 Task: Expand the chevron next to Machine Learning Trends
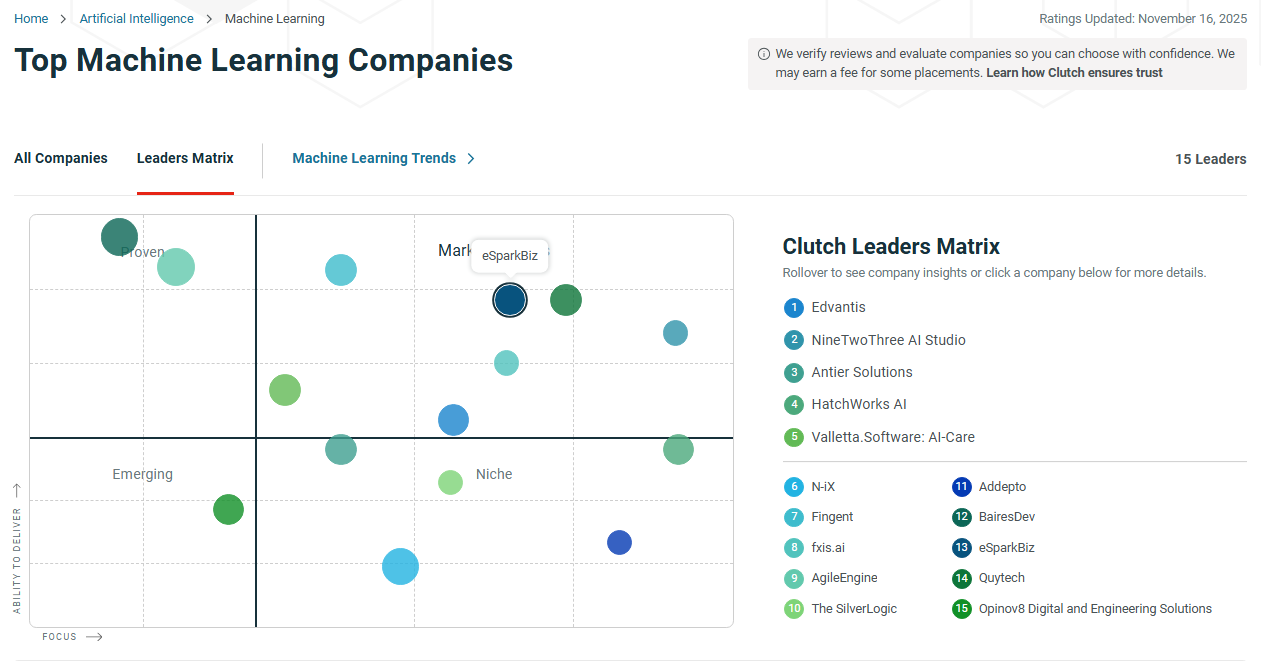(470, 158)
